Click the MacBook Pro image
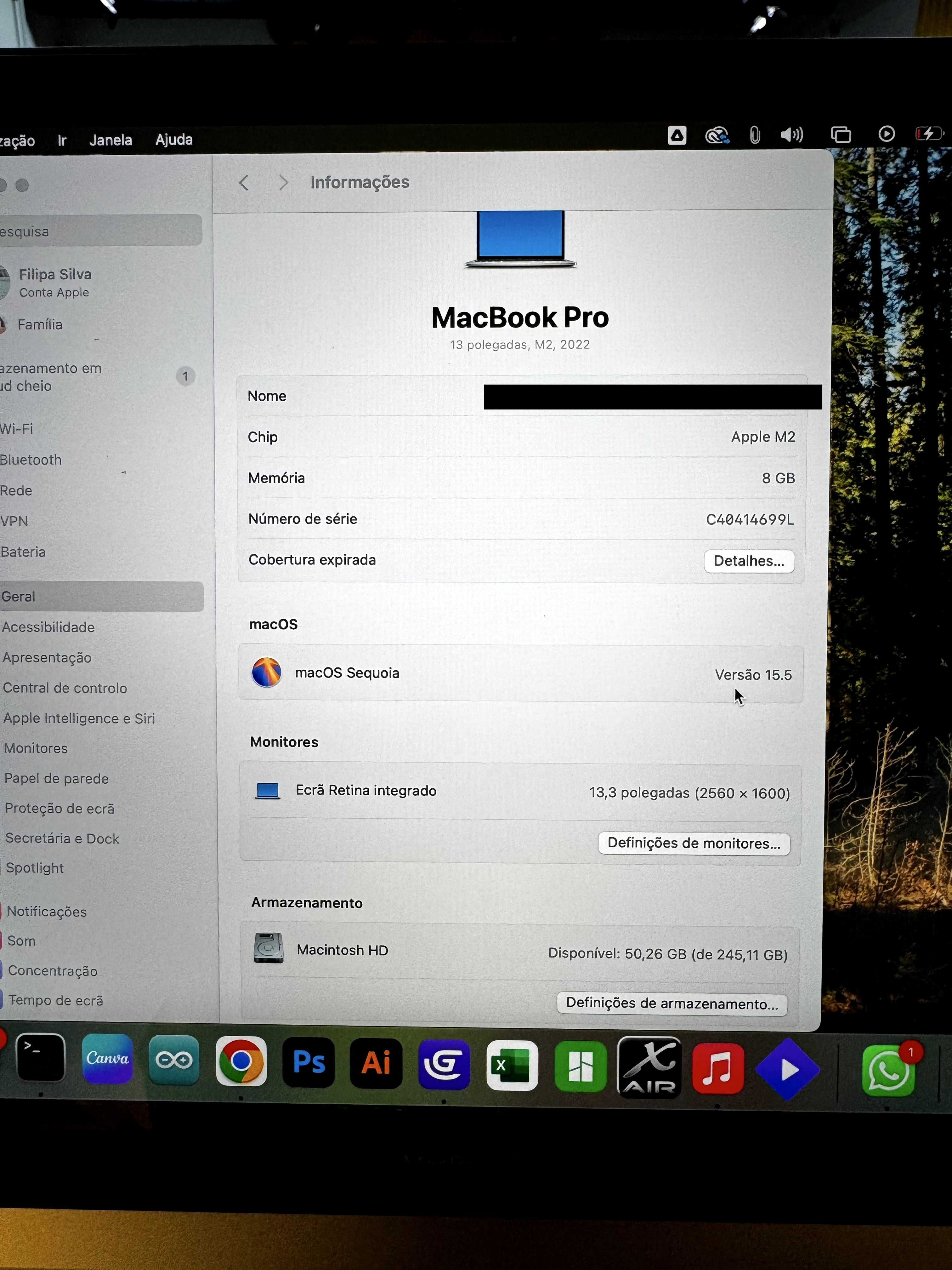The image size is (952, 1270). 520,239
